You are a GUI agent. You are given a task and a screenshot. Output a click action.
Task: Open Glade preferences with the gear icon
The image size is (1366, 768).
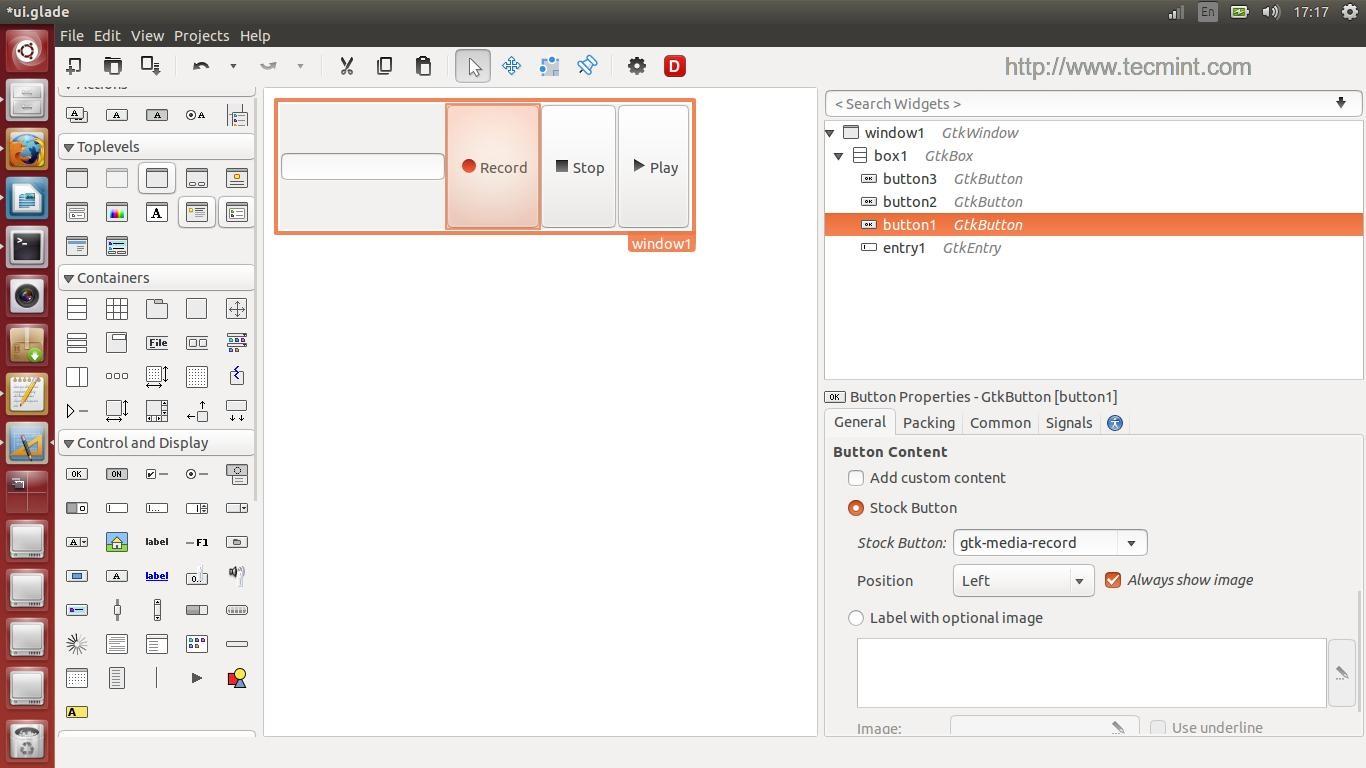pos(636,66)
